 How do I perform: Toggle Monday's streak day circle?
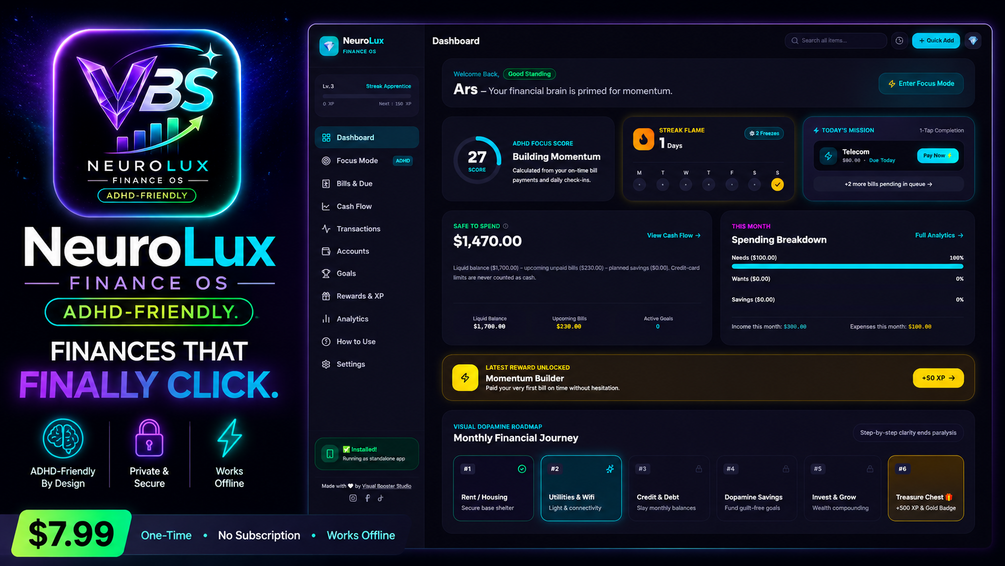639,185
